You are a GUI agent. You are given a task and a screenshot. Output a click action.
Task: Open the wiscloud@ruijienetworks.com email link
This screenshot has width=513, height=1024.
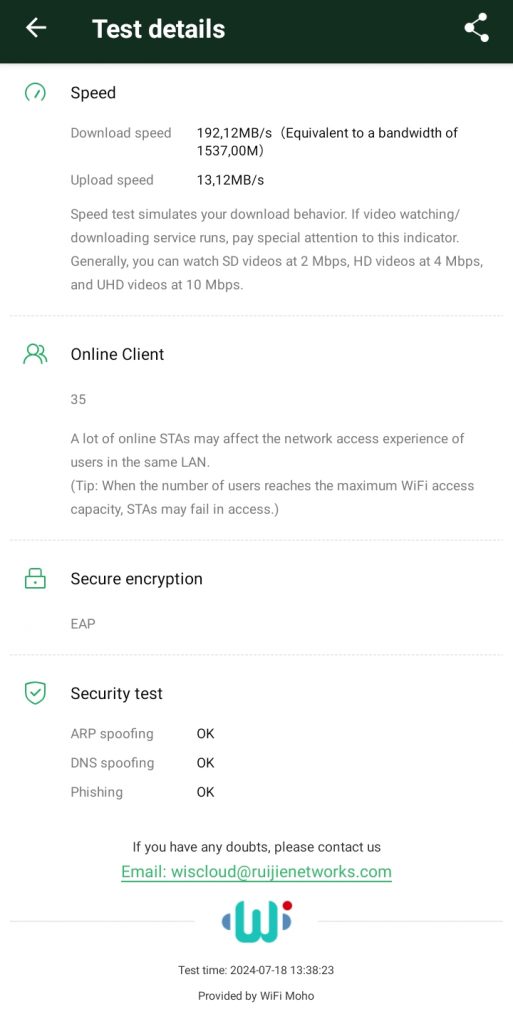point(256,871)
